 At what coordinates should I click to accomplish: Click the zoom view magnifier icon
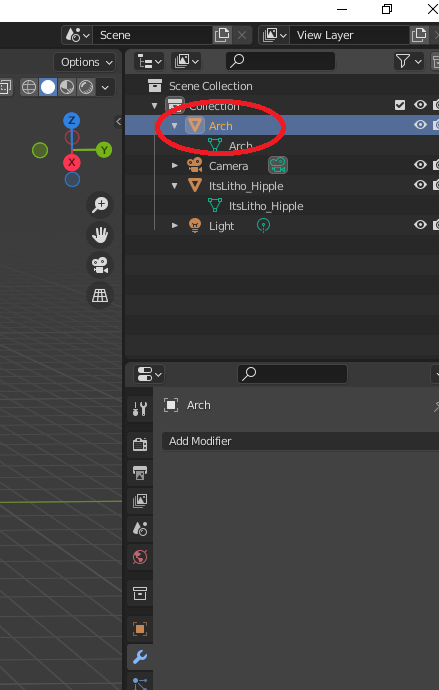(x=100, y=205)
